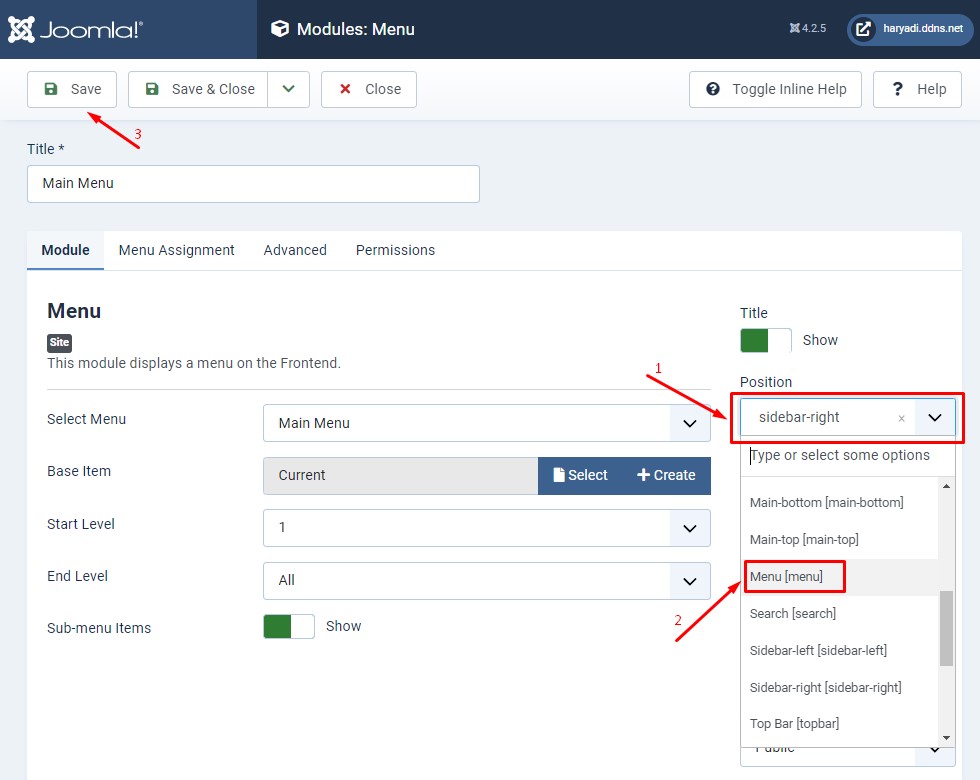Click the Joomla 4.2.5 version indicator
Image resolution: width=980 pixels, height=780 pixels.
(807, 29)
